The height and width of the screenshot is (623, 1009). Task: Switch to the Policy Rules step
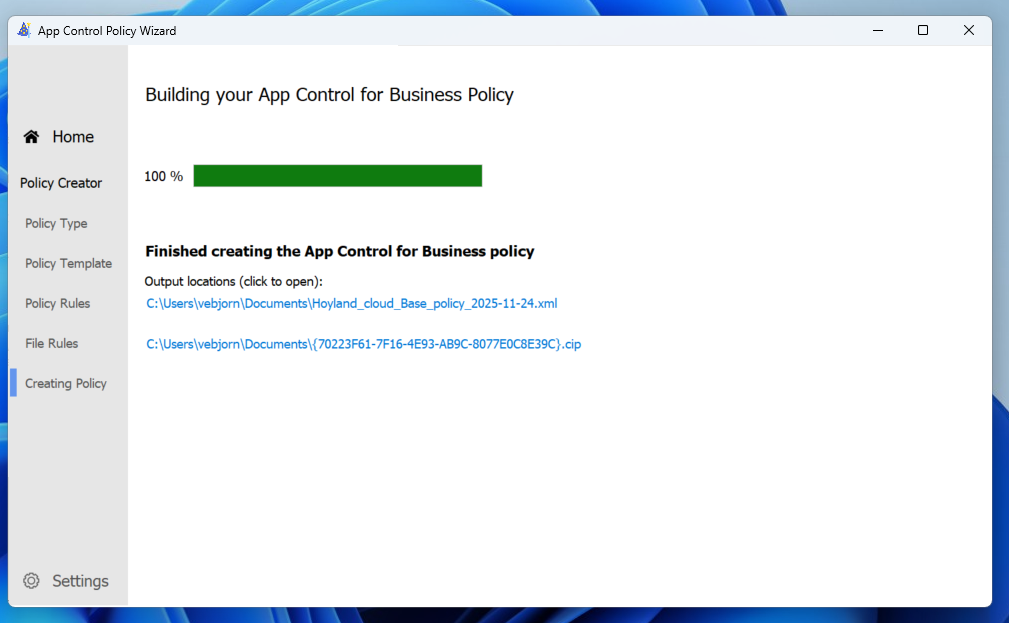57,303
